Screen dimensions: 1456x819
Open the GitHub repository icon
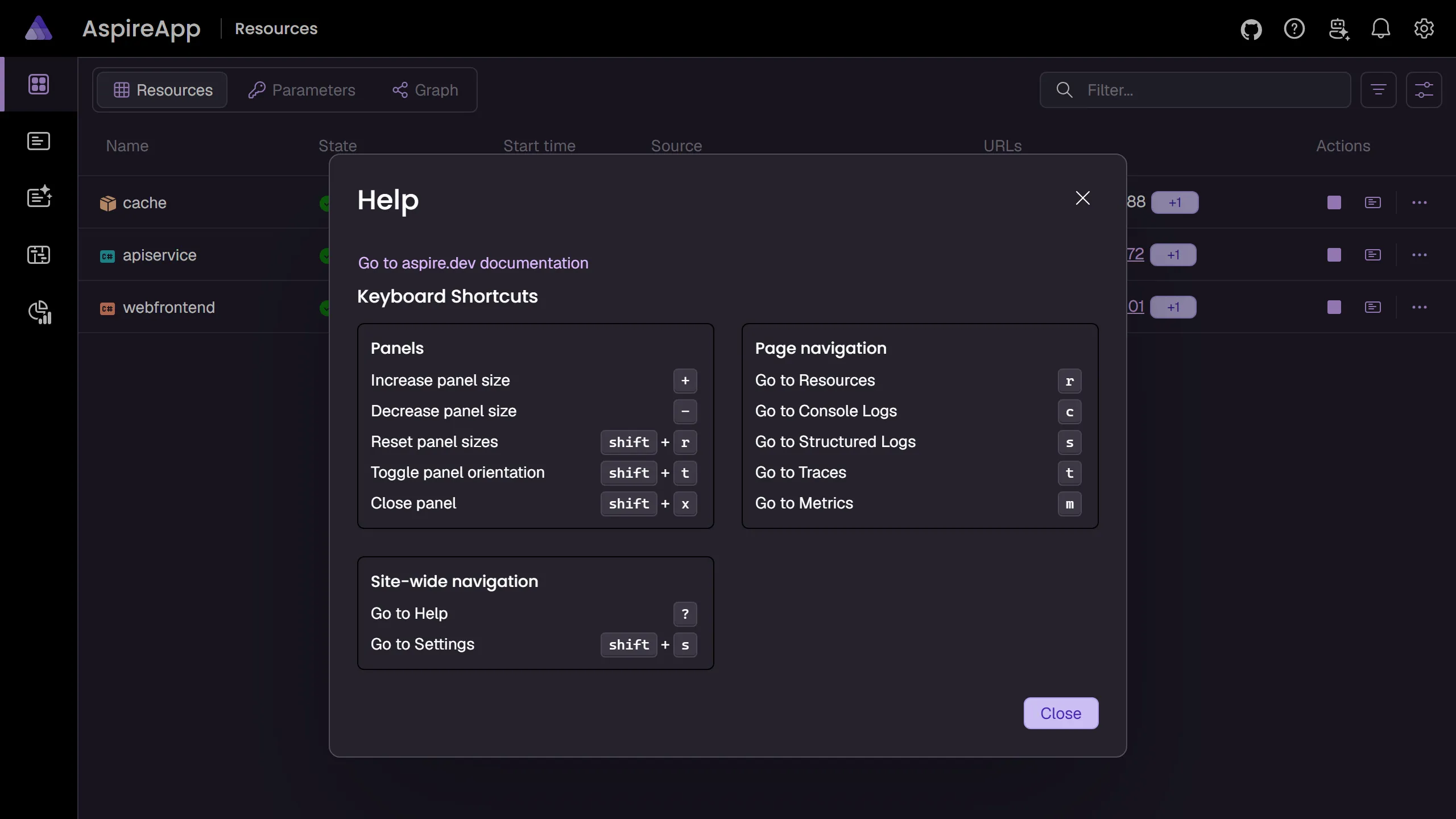point(1251,29)
